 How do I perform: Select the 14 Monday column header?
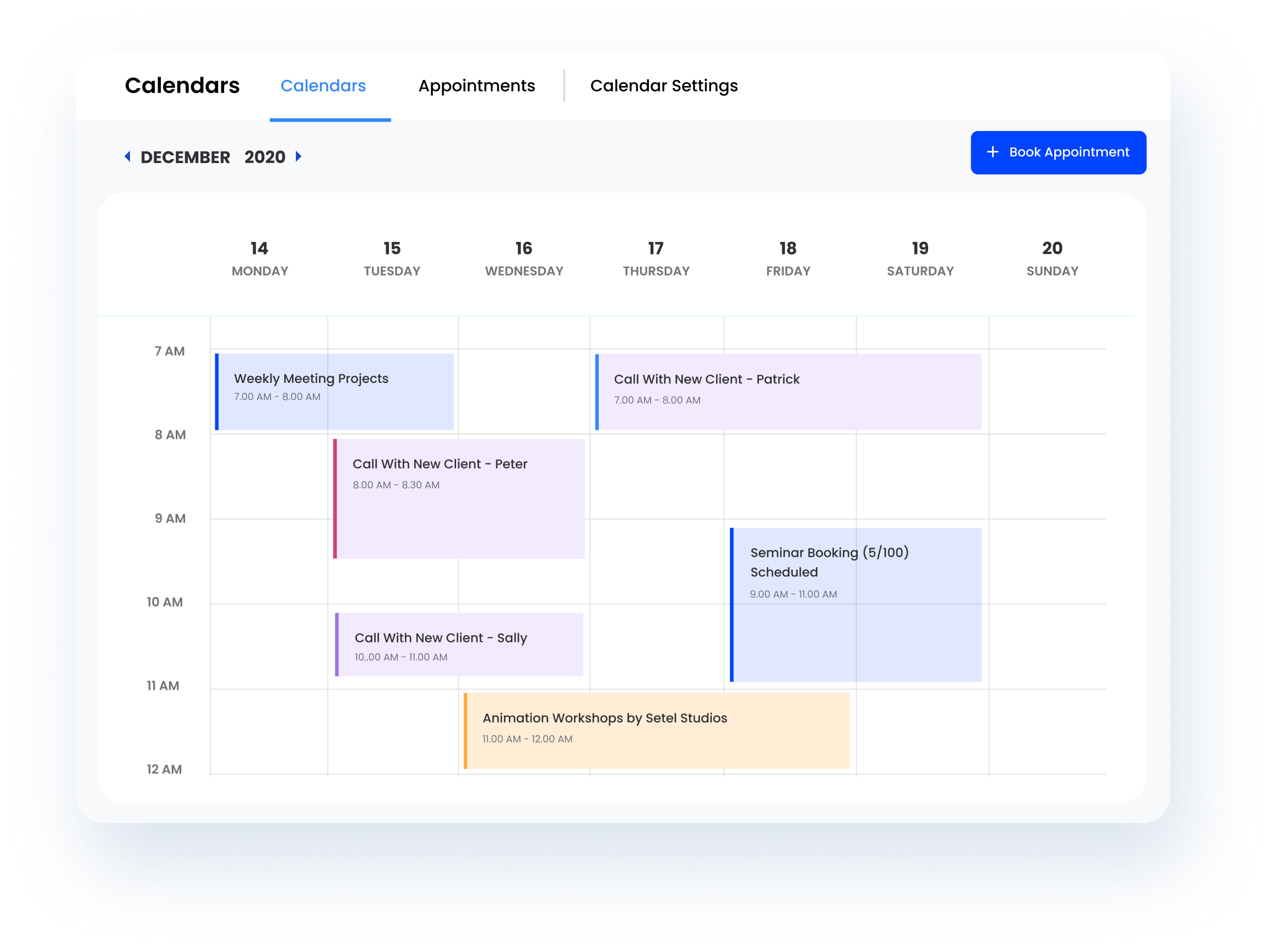(x=259, y=258)
